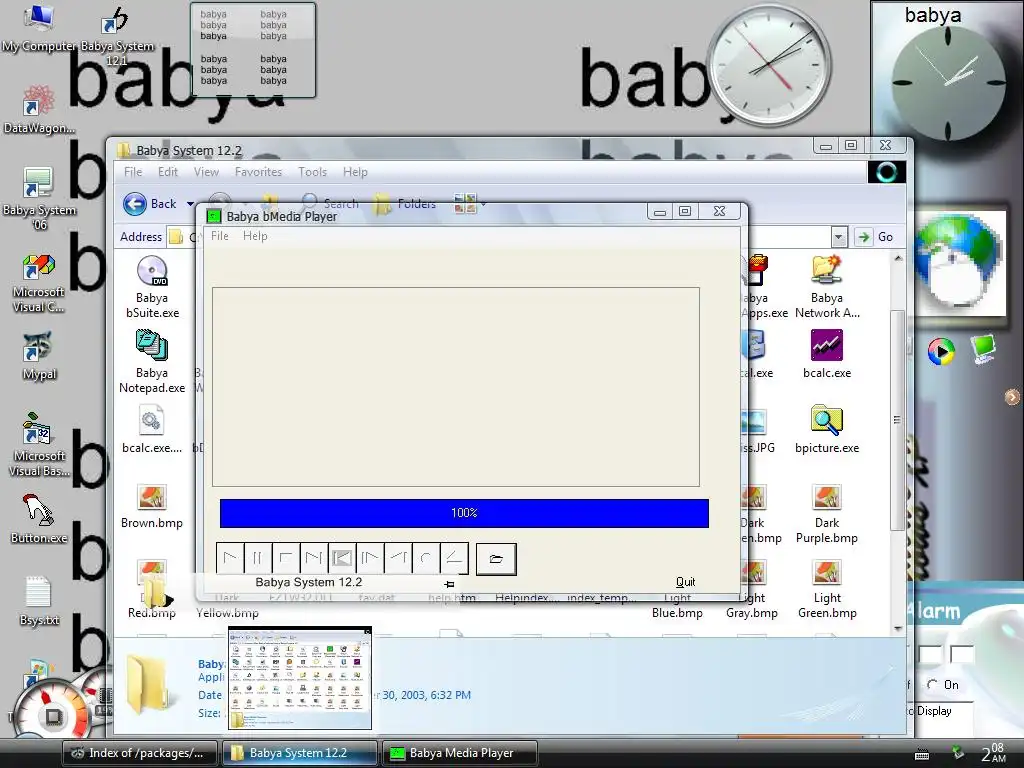The height and width of the screenshot is (768, 1024).
Task: Click the keyboard icon in the system tray
Action: (x=921, y=754)
